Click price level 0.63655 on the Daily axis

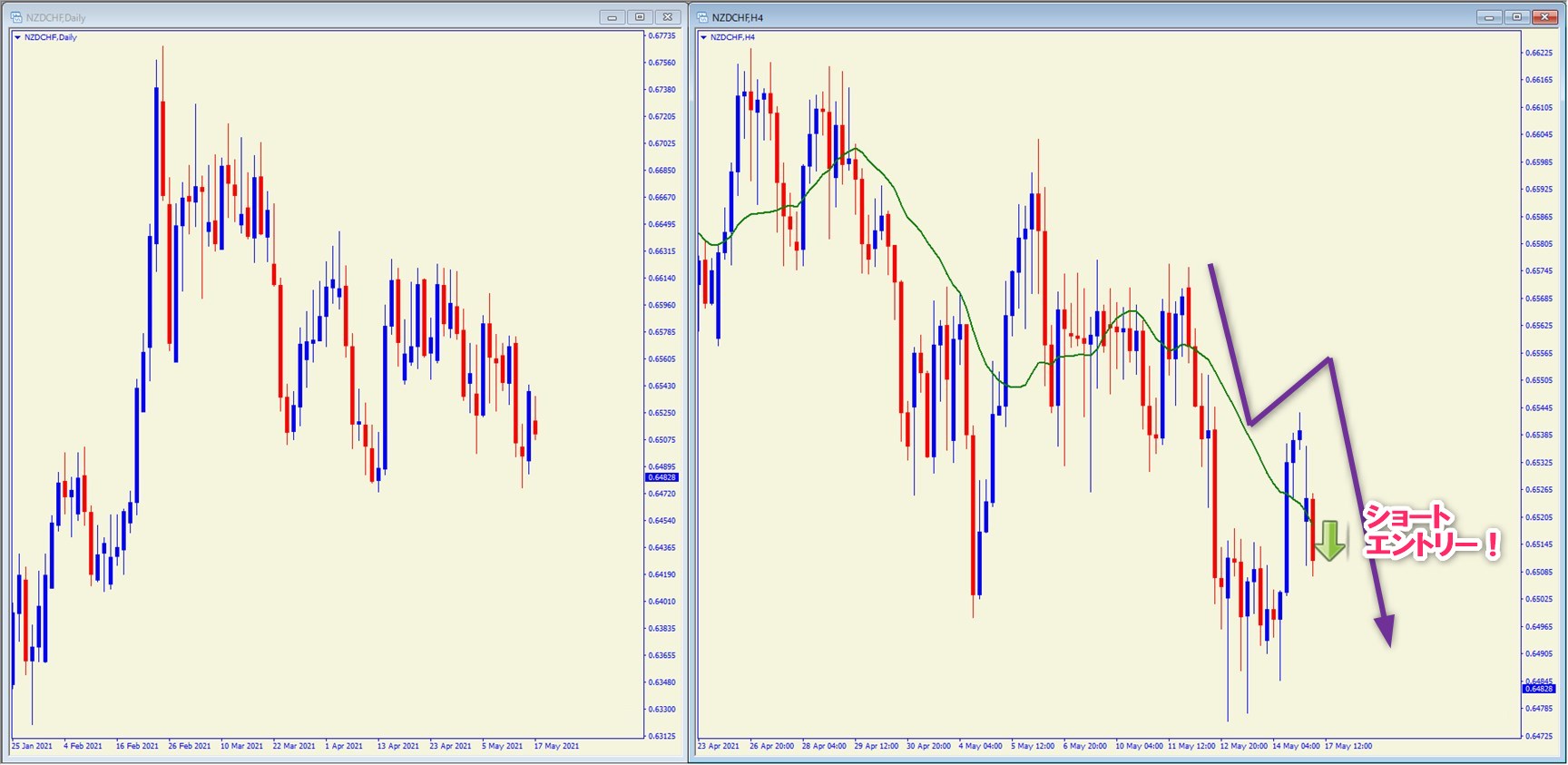tap(662, 655)
